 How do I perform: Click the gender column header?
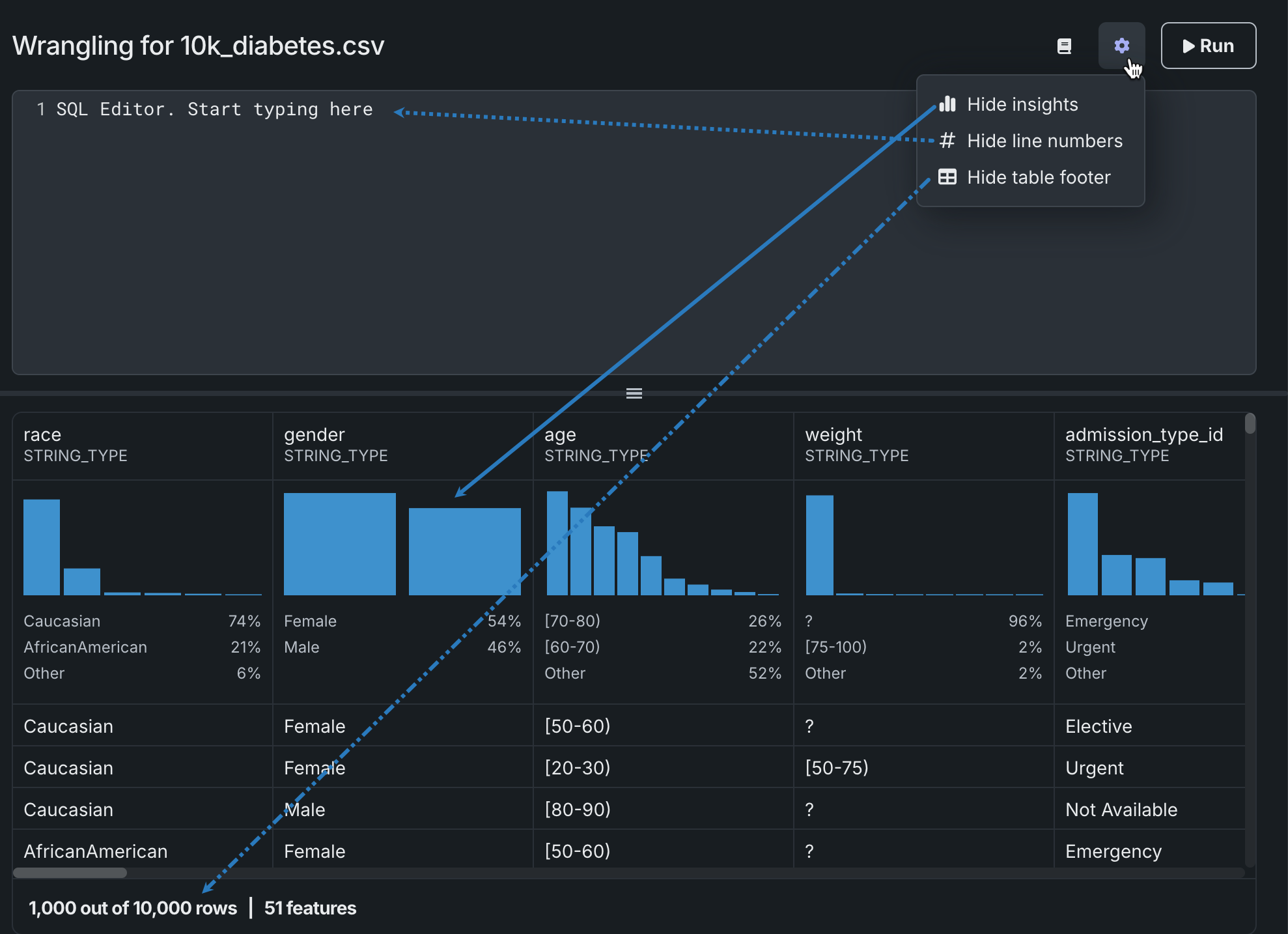314,434
